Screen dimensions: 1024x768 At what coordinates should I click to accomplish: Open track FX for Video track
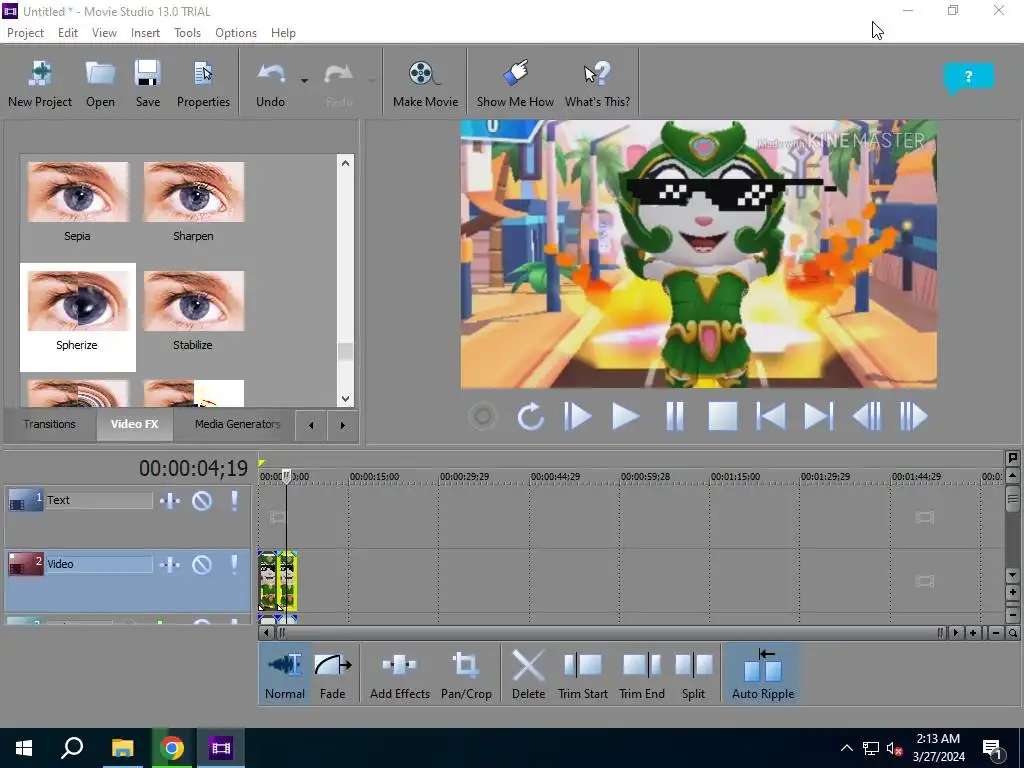170,564
